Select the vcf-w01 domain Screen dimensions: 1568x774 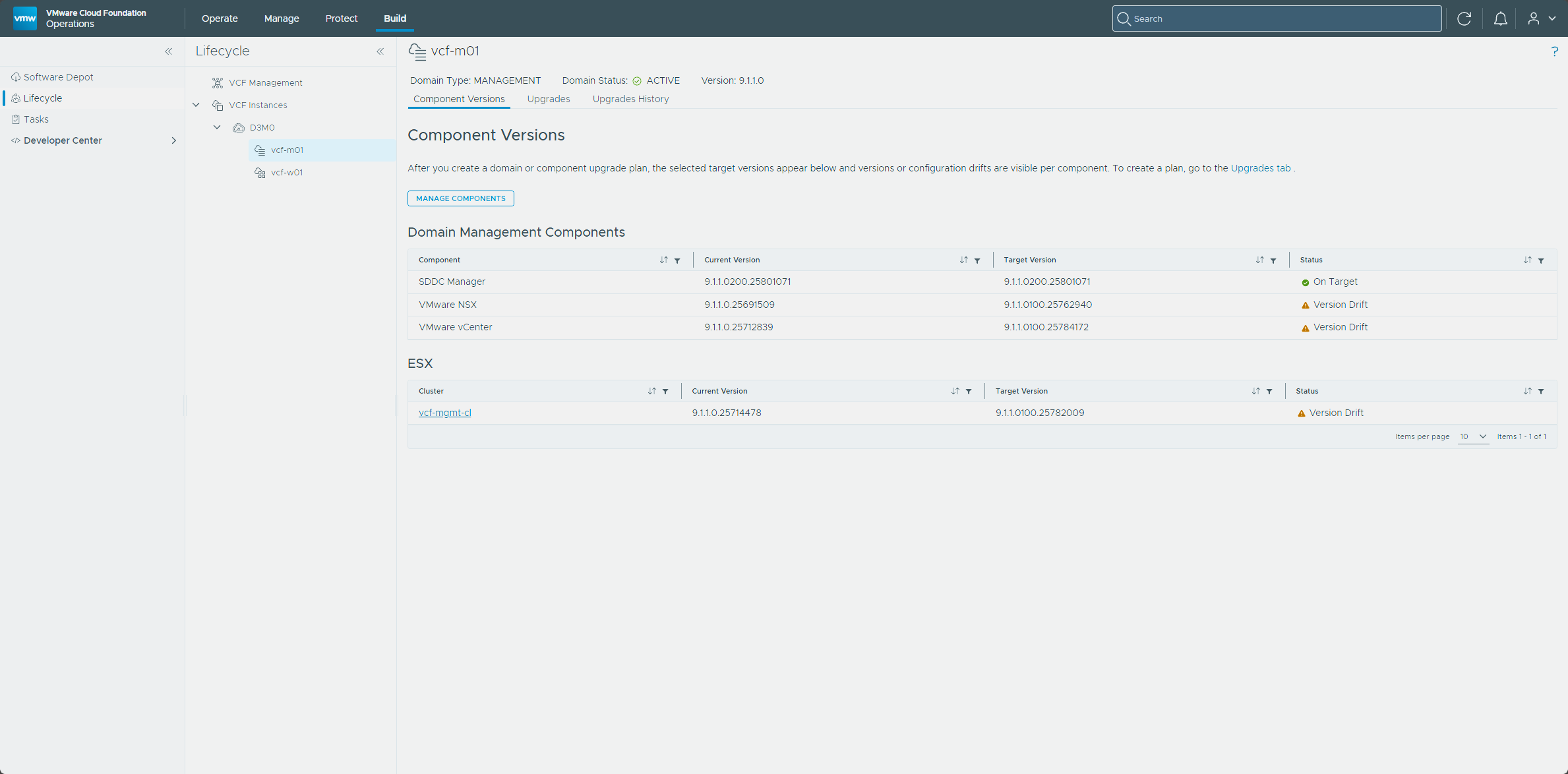[x=287, y=172]
